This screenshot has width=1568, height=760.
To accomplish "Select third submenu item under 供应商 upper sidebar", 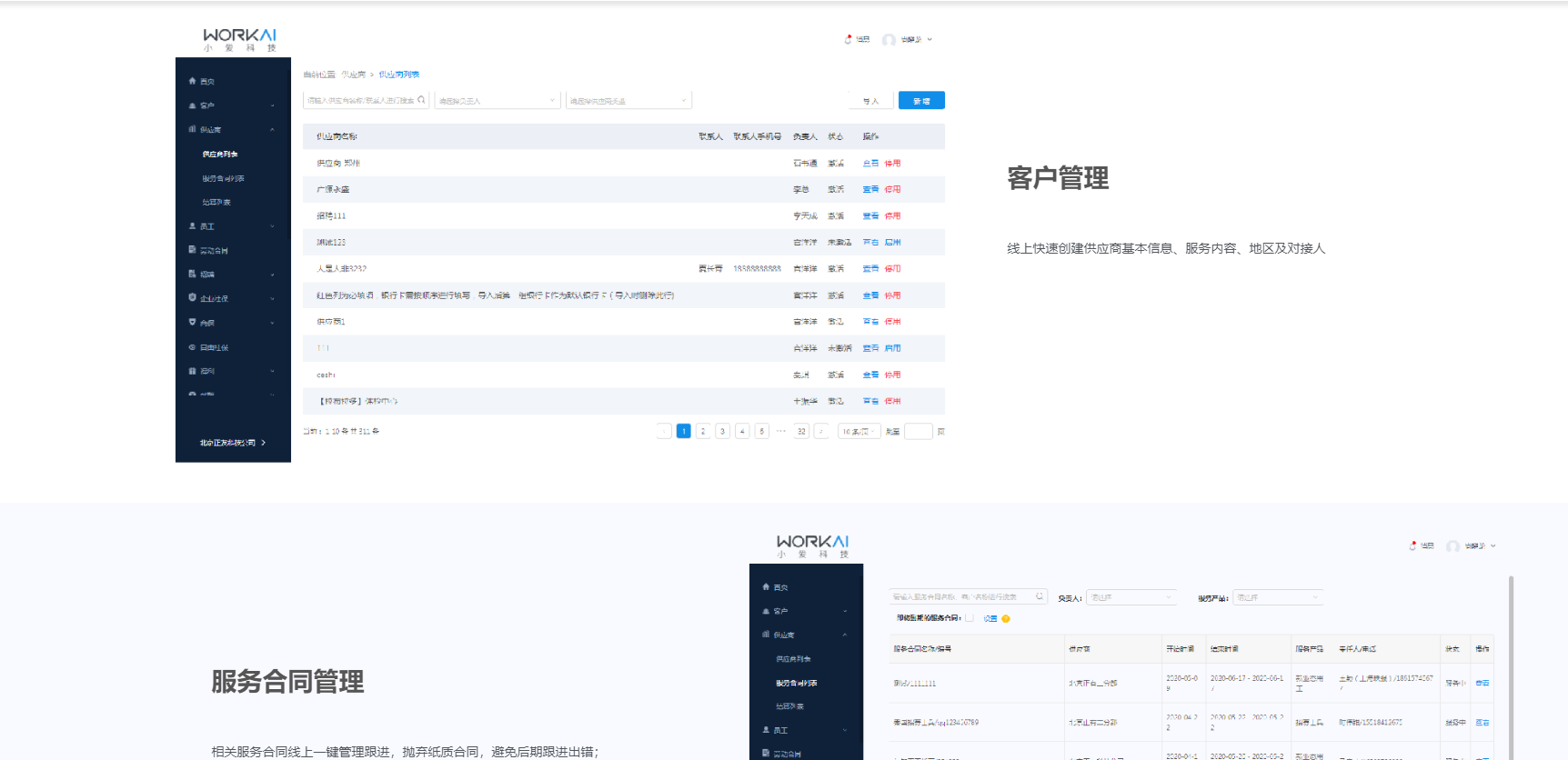I will coord(216,202).
